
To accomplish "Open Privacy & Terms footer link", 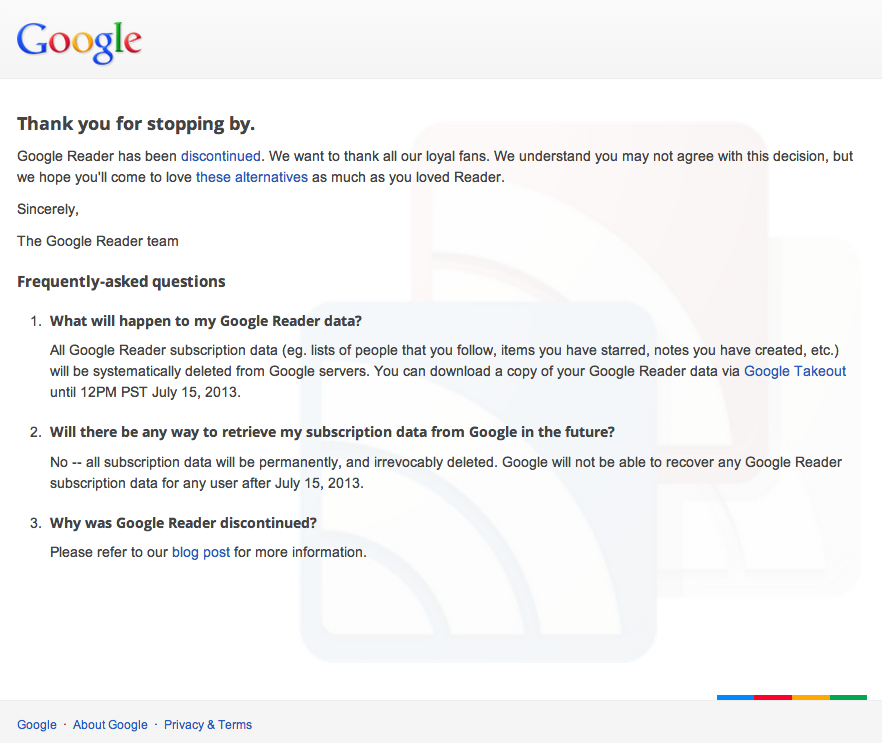I will coord(208,725).
